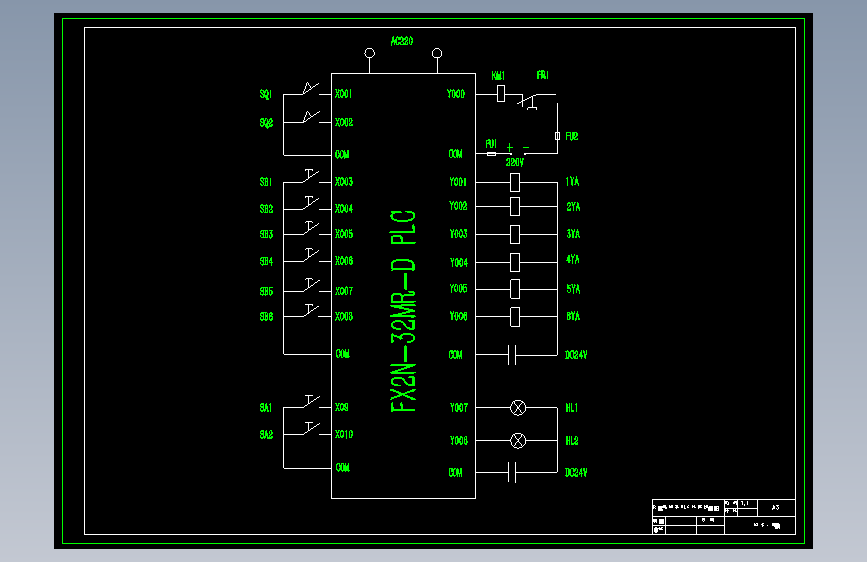
Task: Select the FR1 thermal relay label
Action: [x=542, y=75]
